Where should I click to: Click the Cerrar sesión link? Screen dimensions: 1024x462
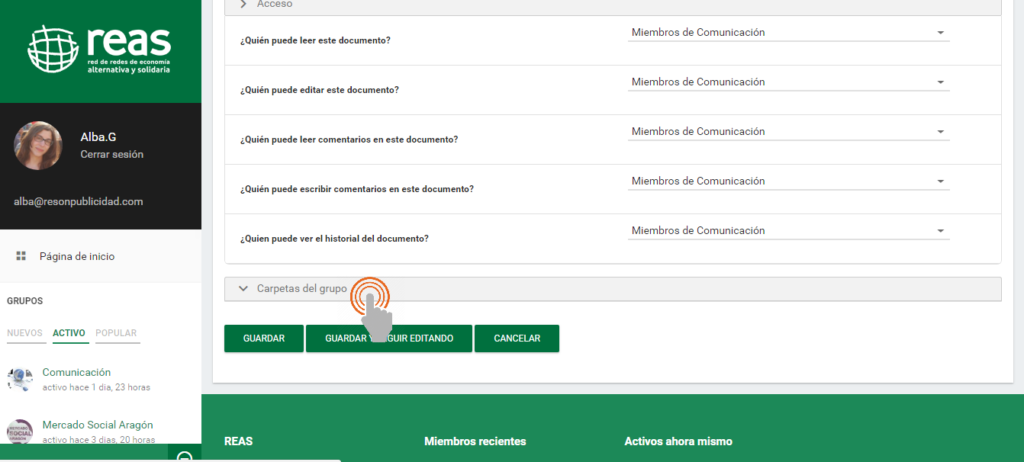(111, 155)
